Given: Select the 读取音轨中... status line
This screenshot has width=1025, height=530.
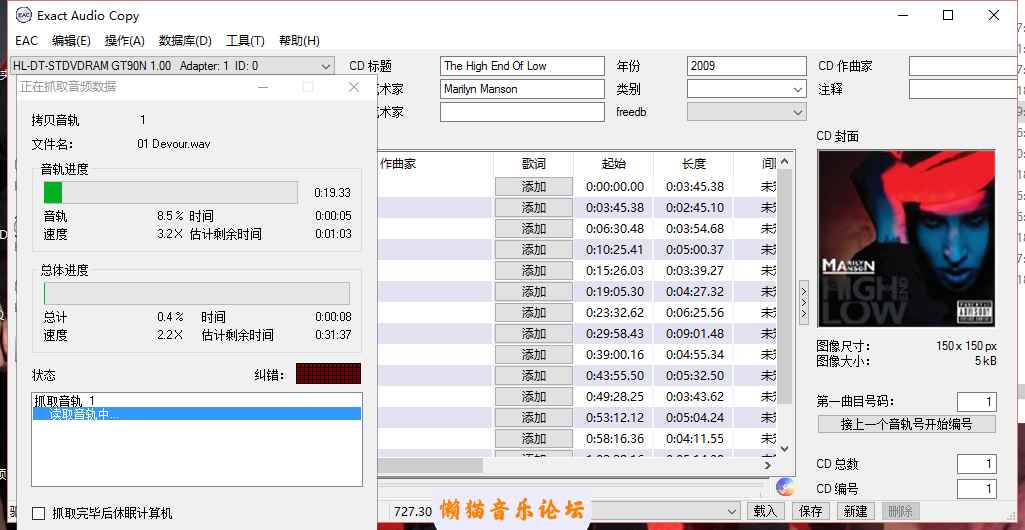Looking at the screenshot, I should [197, 414].
